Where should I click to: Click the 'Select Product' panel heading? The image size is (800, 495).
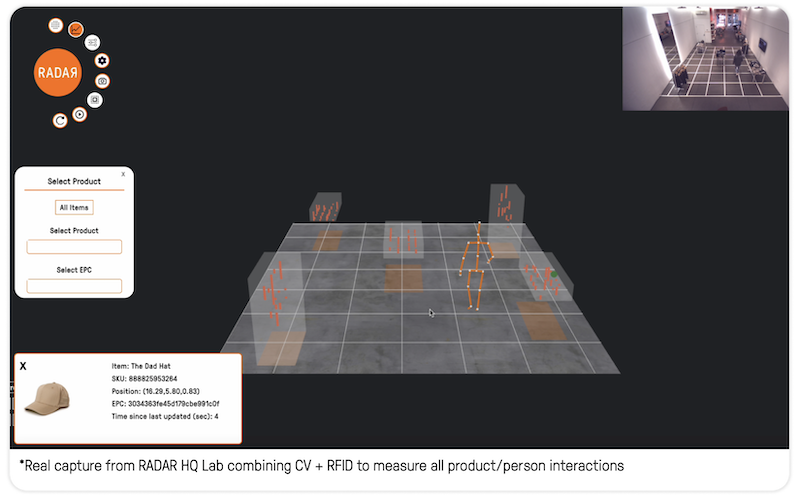pos(74,181)
